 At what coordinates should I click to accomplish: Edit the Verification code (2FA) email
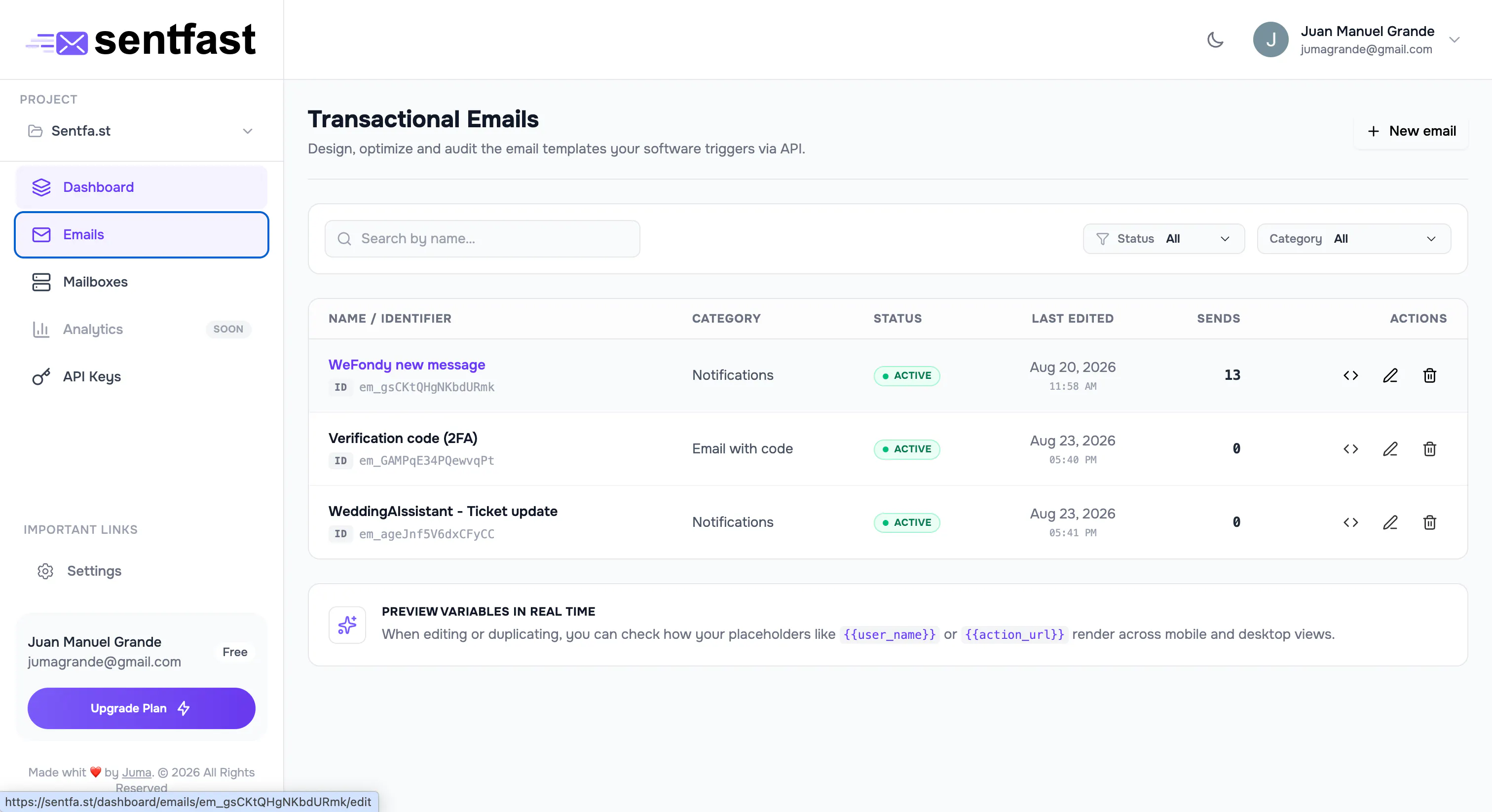(1390, 449)
